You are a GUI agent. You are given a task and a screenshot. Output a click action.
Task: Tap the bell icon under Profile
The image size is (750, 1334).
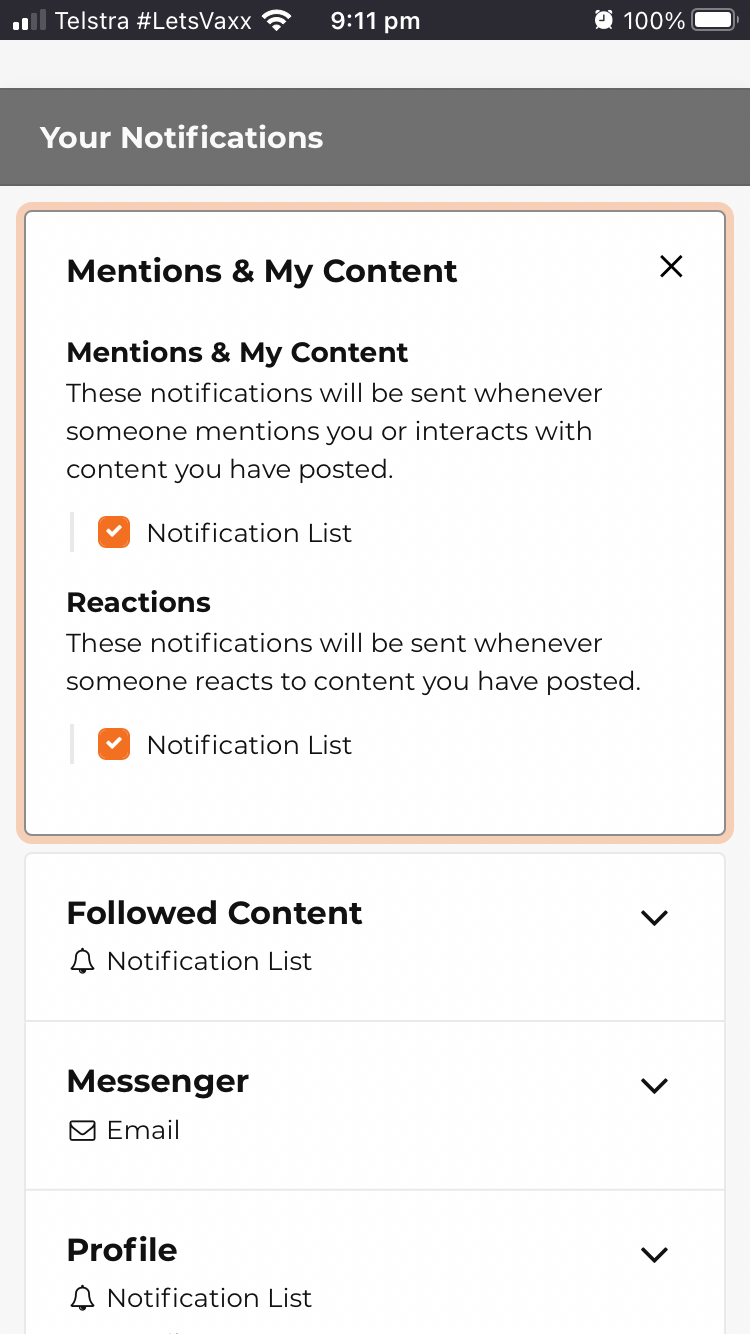[82, 1299]
